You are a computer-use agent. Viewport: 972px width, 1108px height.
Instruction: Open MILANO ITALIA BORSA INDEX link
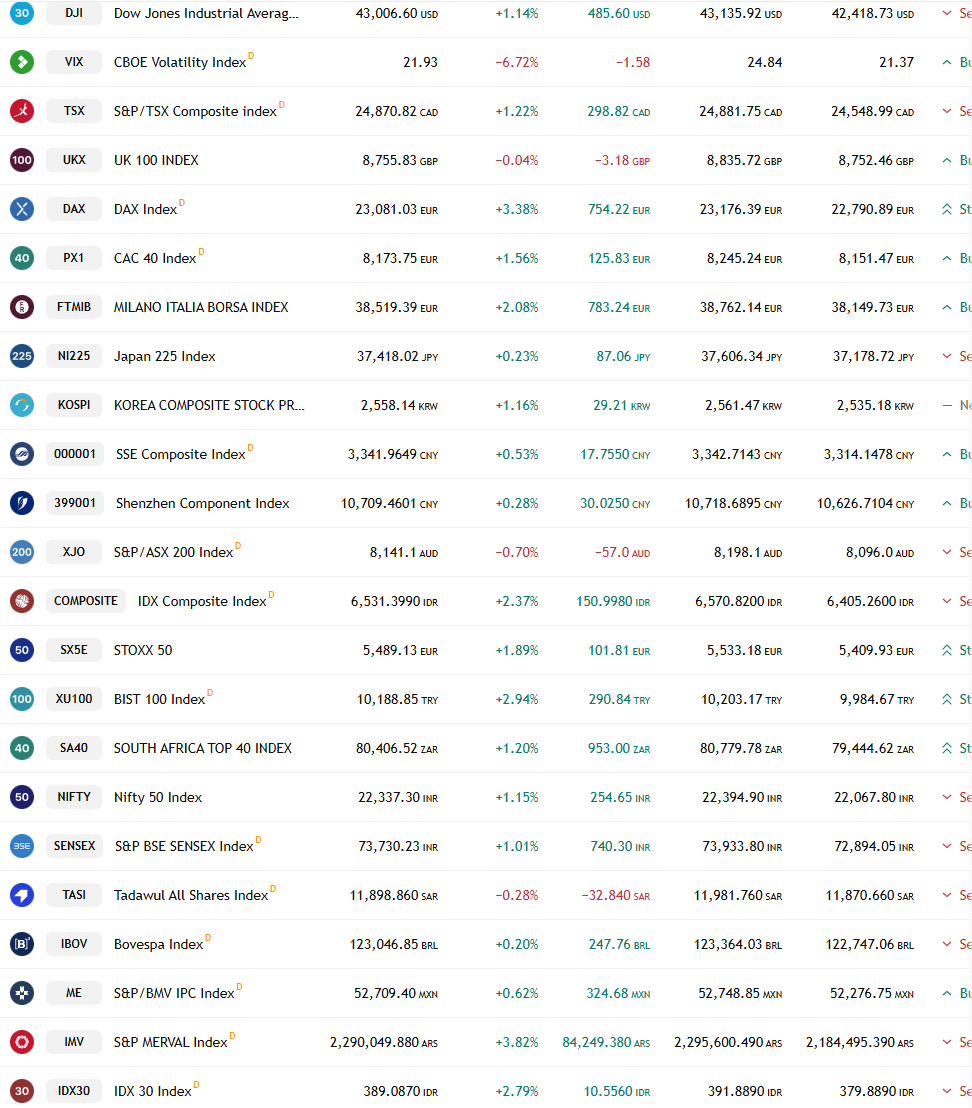point(201,307)
